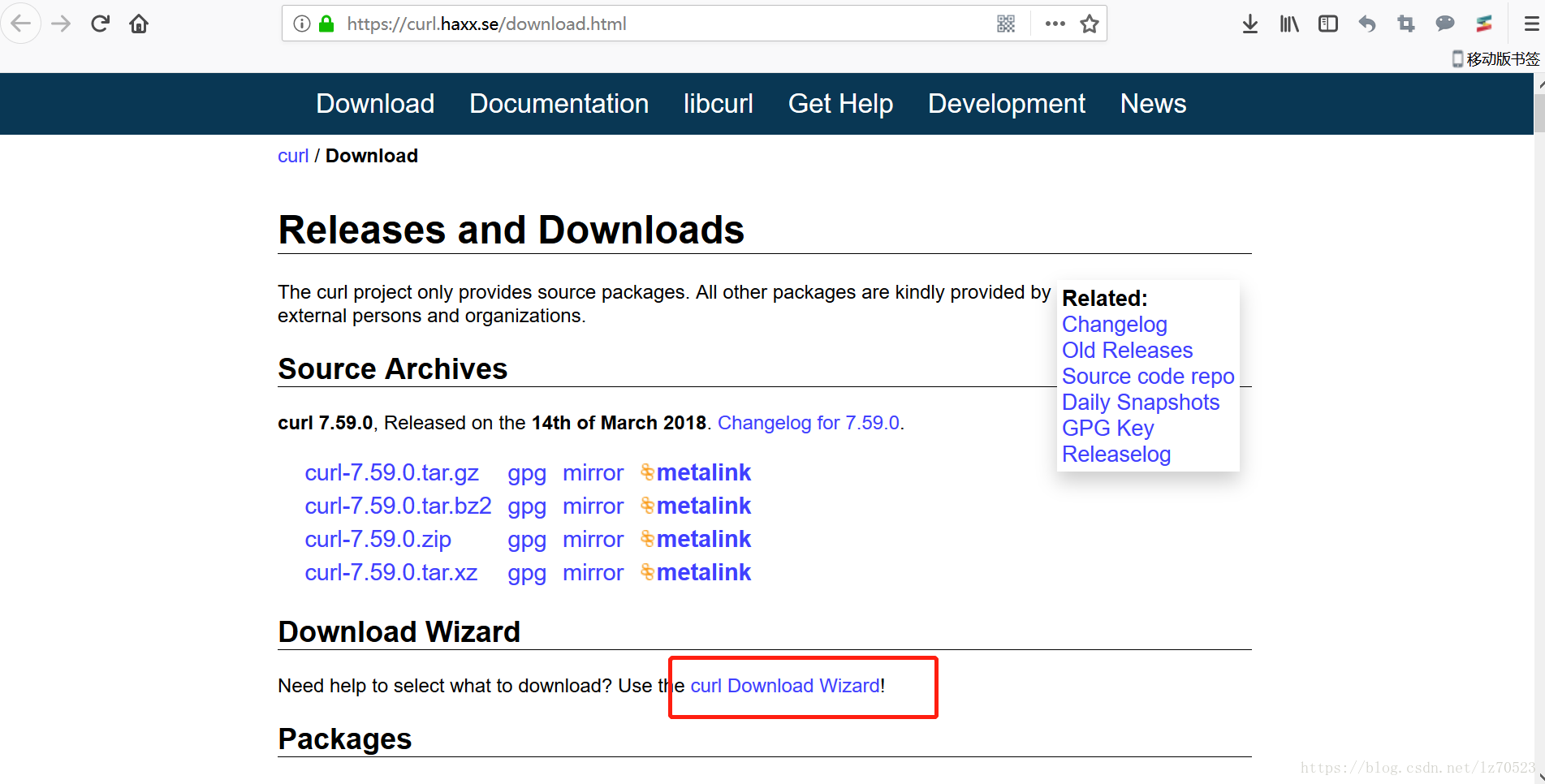
Task: Open Changelog for 7.59.0 link
Action: point(809,423)
